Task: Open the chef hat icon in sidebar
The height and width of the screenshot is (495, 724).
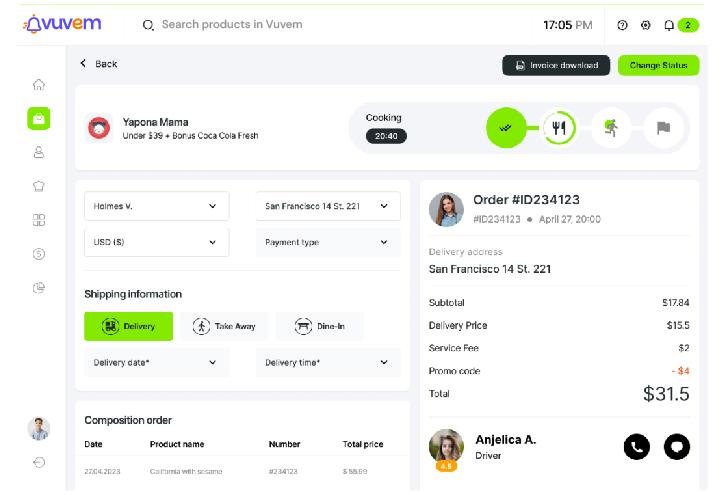Action: pyautogui.click(x=39, y=186)
